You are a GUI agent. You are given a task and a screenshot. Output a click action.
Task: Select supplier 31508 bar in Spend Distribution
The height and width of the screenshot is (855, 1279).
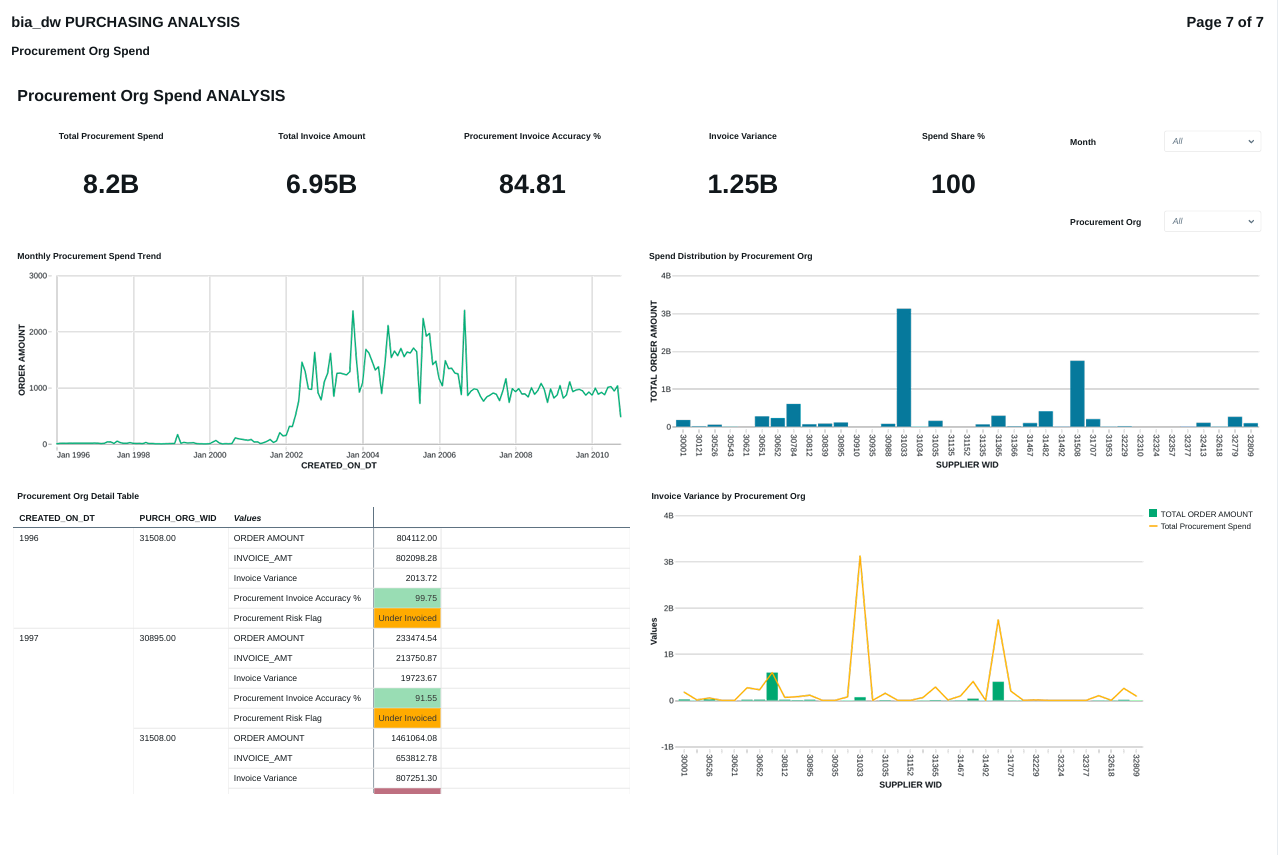coord(1077,394)
